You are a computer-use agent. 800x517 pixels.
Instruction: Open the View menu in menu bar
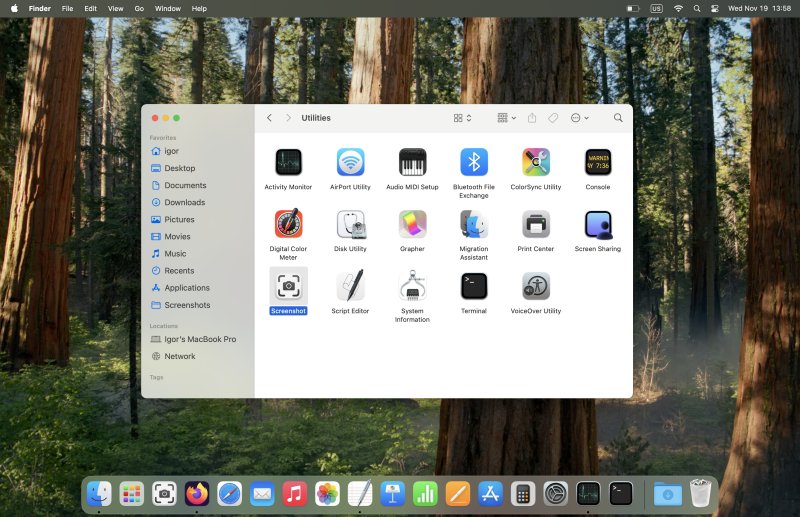point(114,8)
